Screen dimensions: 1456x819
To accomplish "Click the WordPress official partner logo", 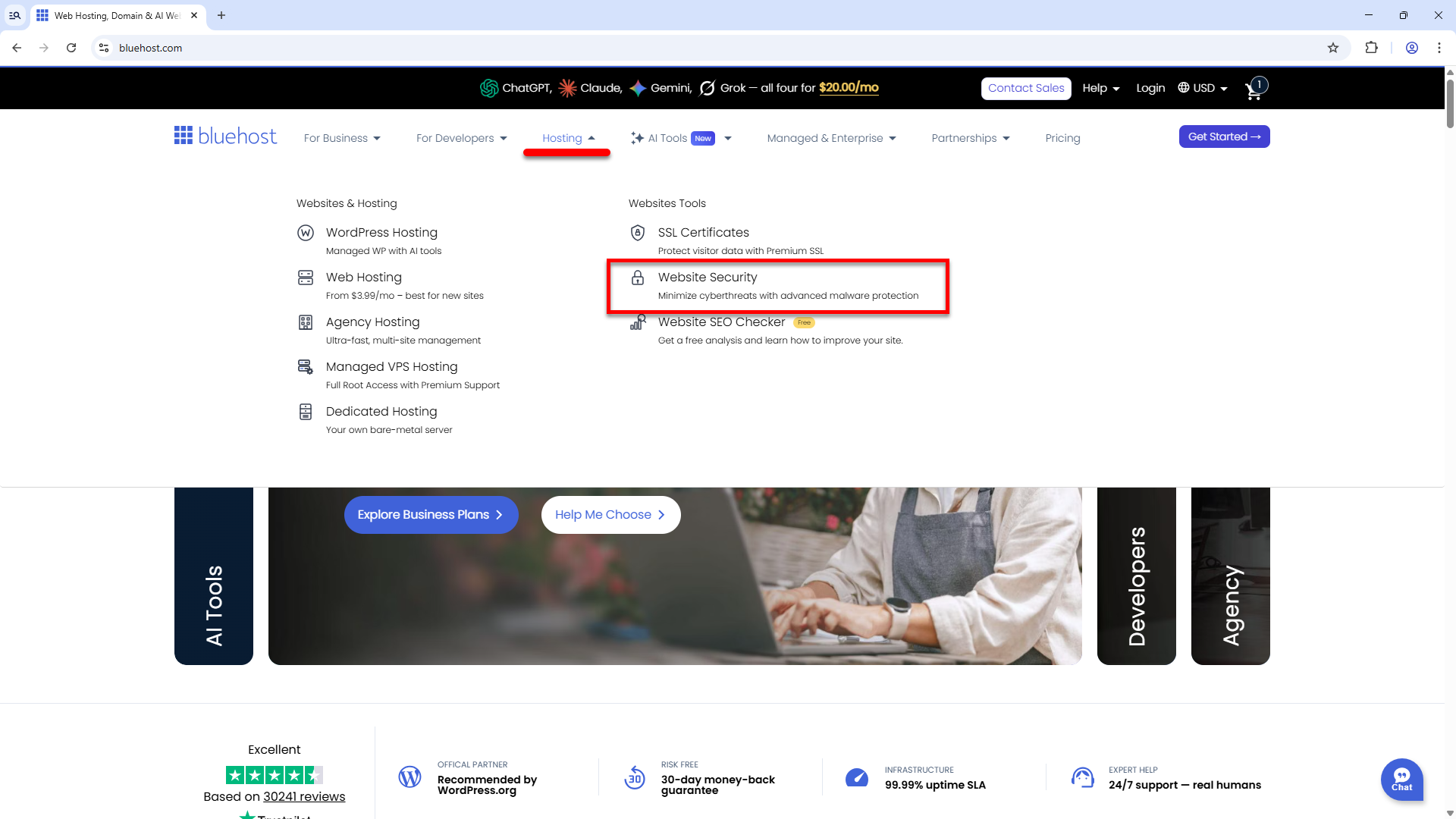I will pos(409,777).
